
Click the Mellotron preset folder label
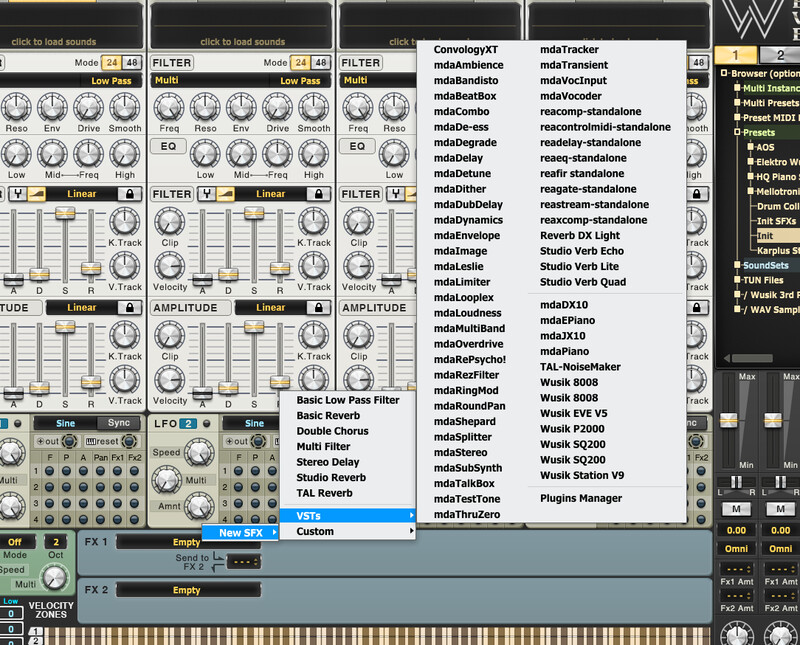pos(778,191)
